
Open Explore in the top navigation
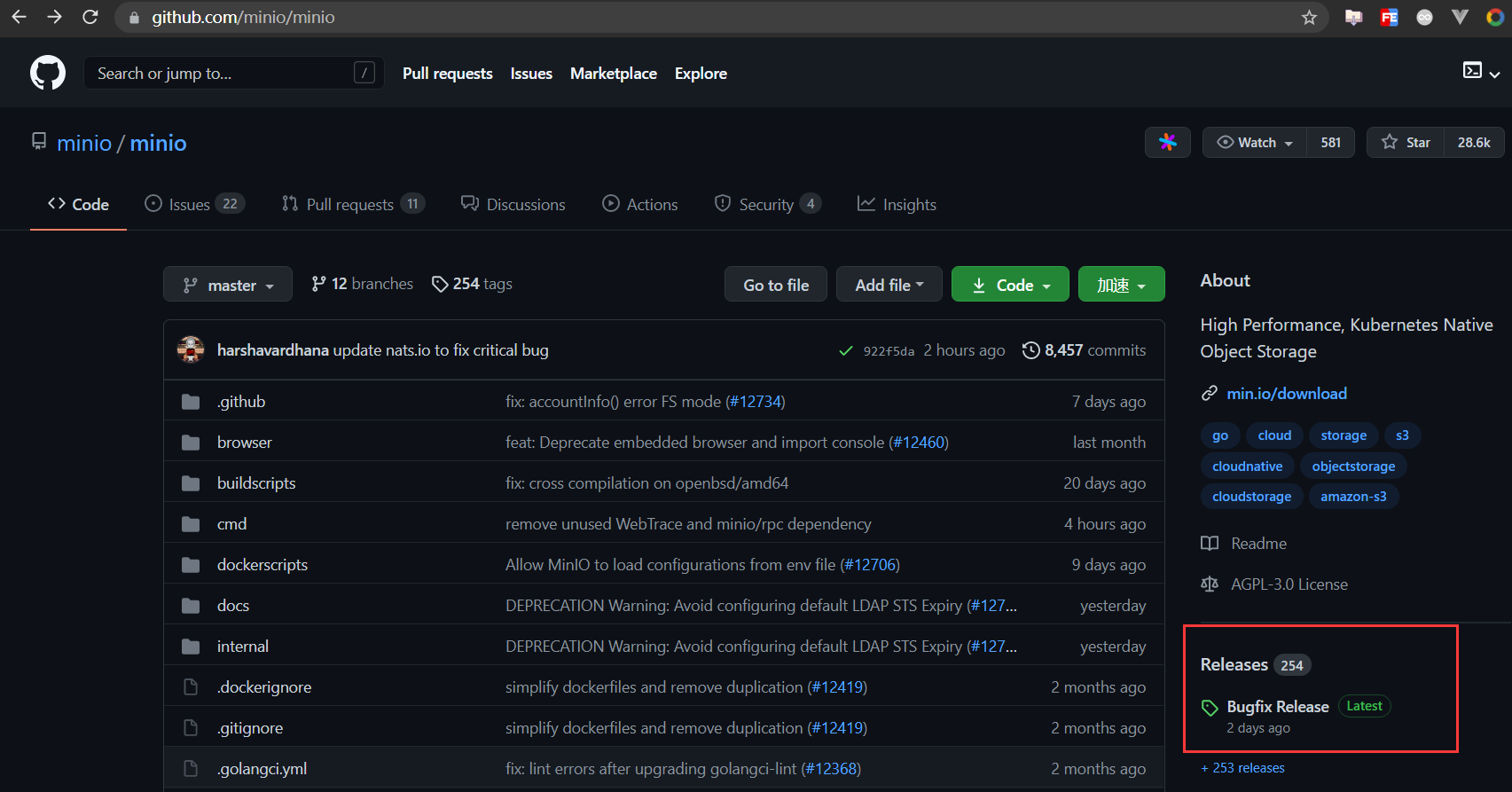click(x=701, y=74)
